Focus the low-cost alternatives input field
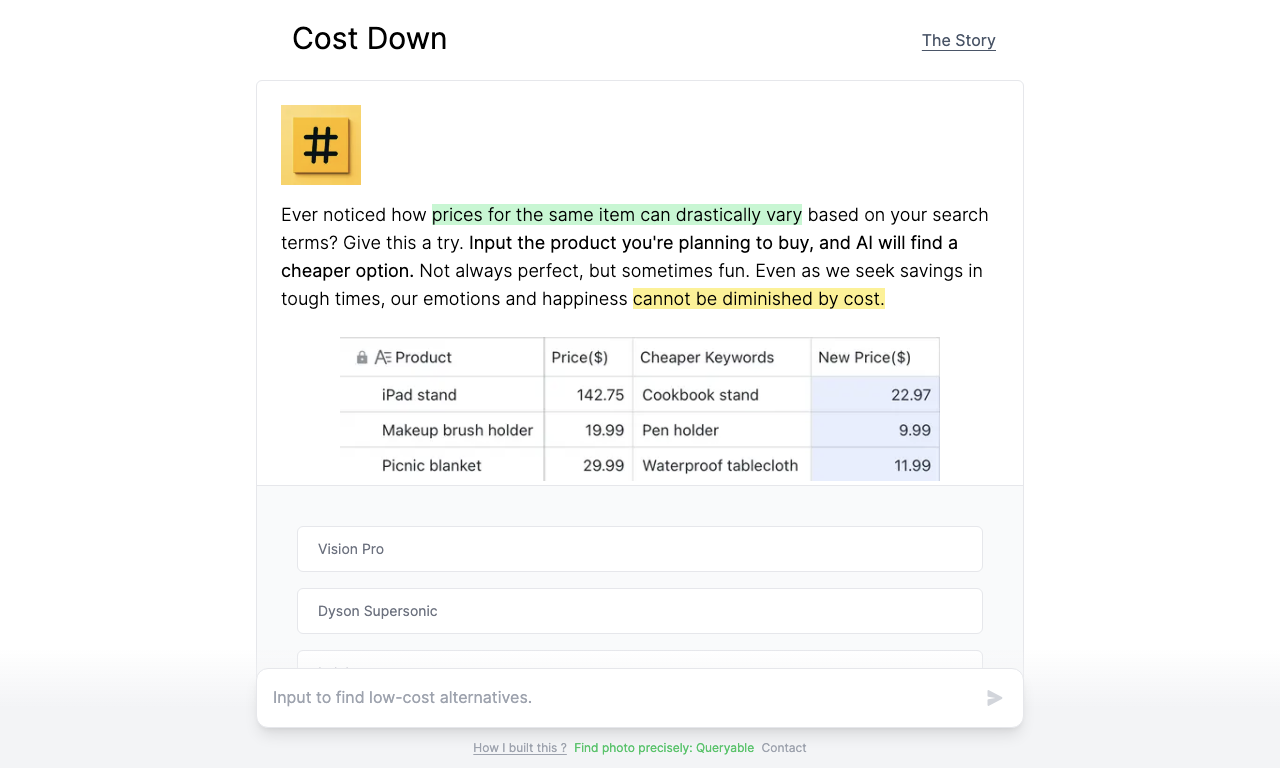The height and width of the screenshot is (768, 1280). pos(620,698)
